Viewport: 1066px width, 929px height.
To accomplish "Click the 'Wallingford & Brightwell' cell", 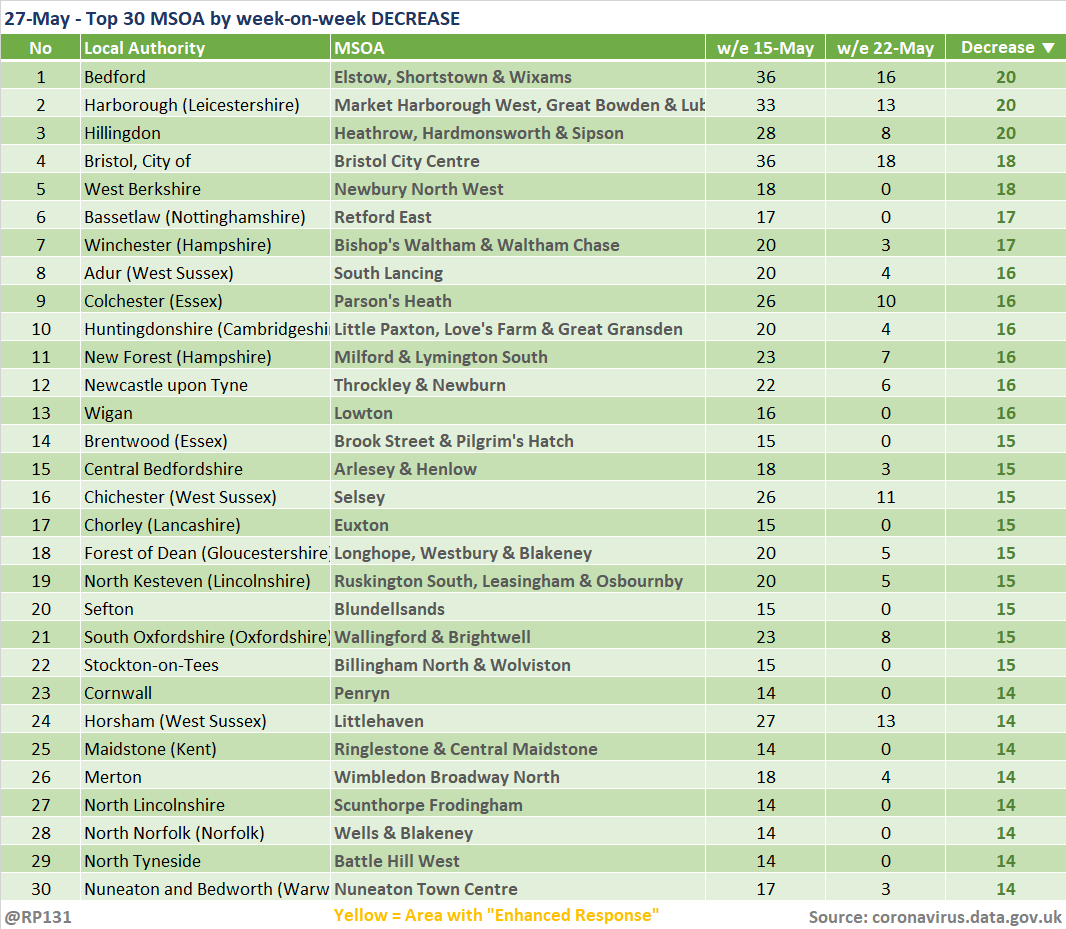I will click(518, 637).
